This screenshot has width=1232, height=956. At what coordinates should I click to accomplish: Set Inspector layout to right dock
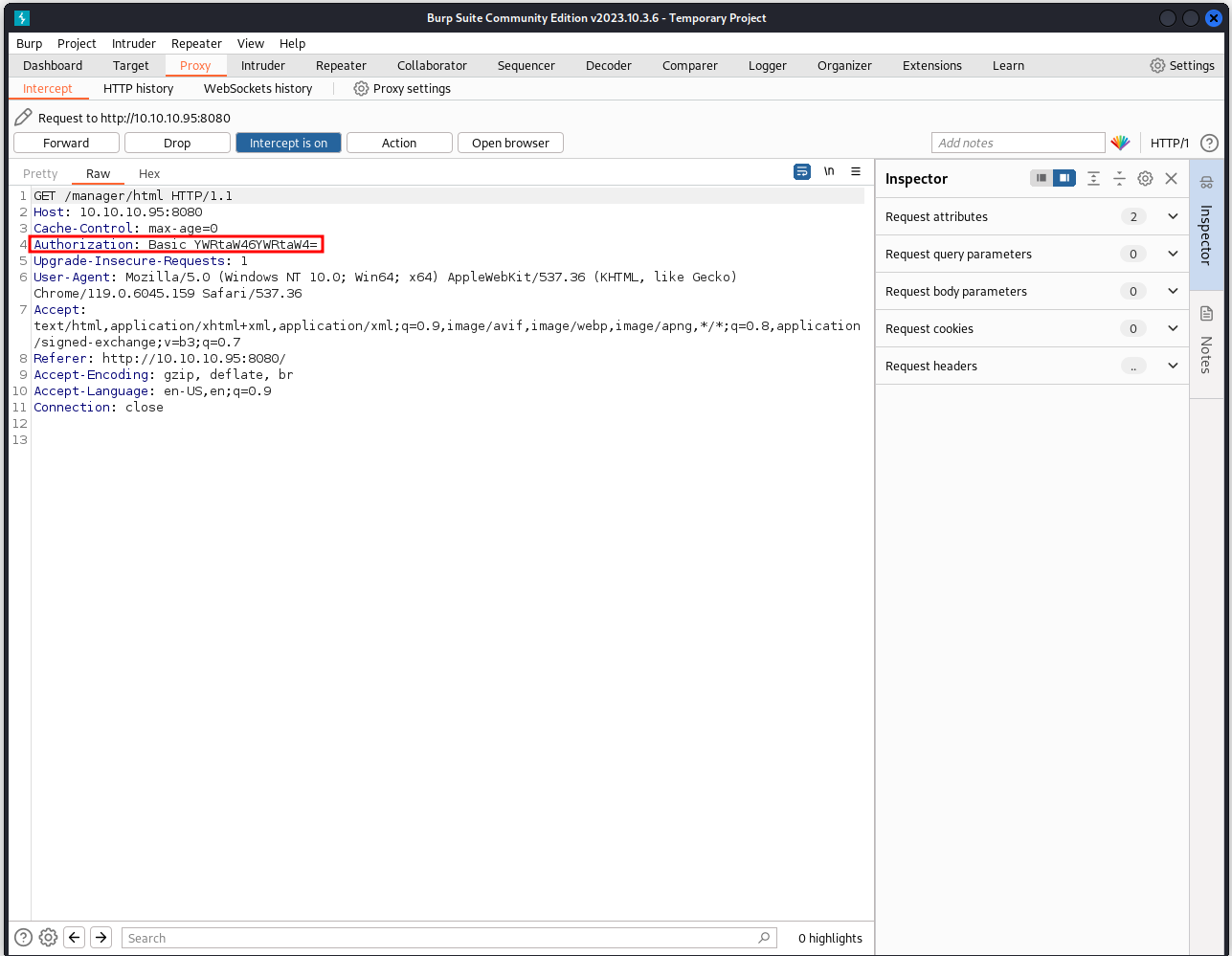(1064, 178)
